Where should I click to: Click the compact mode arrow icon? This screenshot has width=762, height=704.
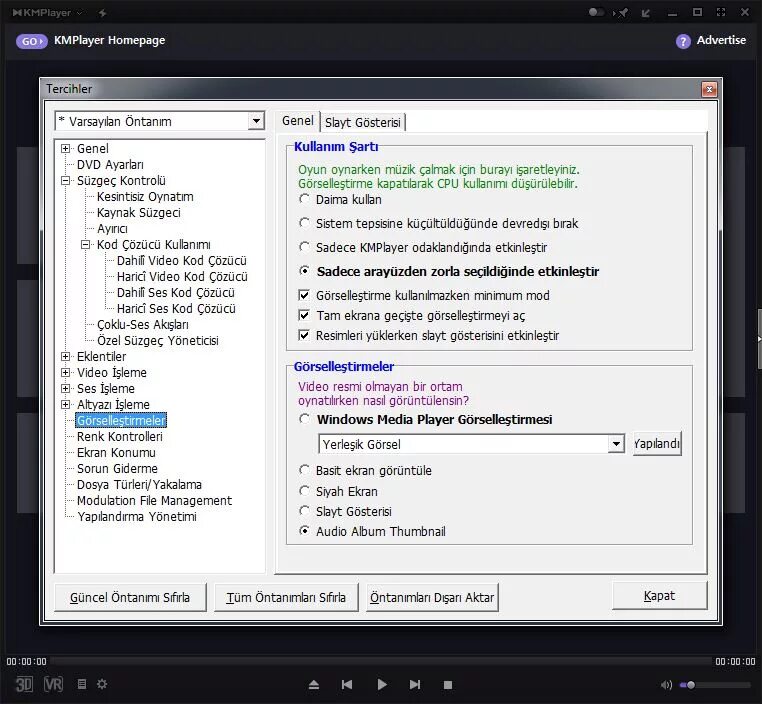pos(645,13)
